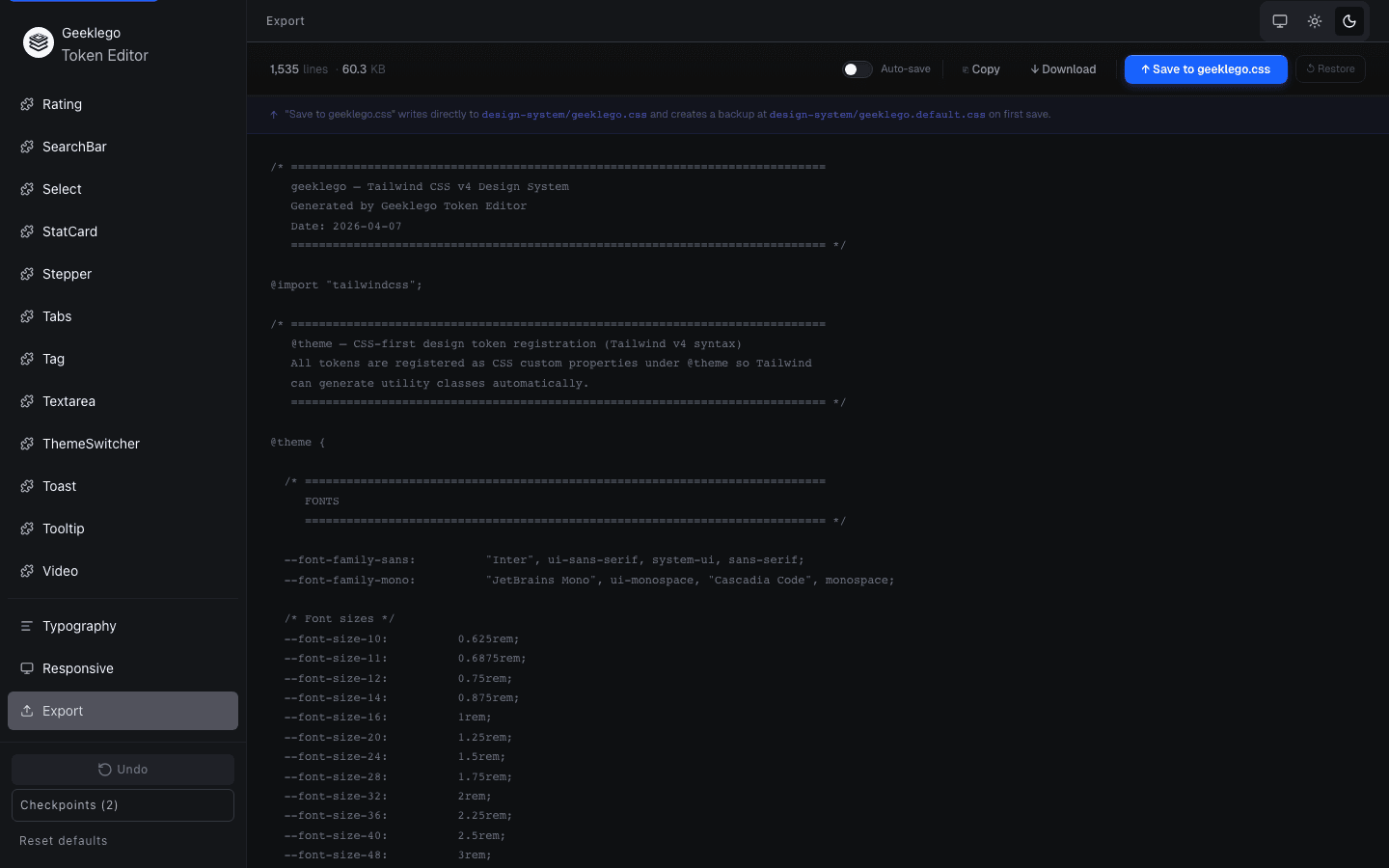Image resolution: width=1389 pixels, height=868 pixels.
Task: Click the --font-family-mono line
Action: point(589,581)
